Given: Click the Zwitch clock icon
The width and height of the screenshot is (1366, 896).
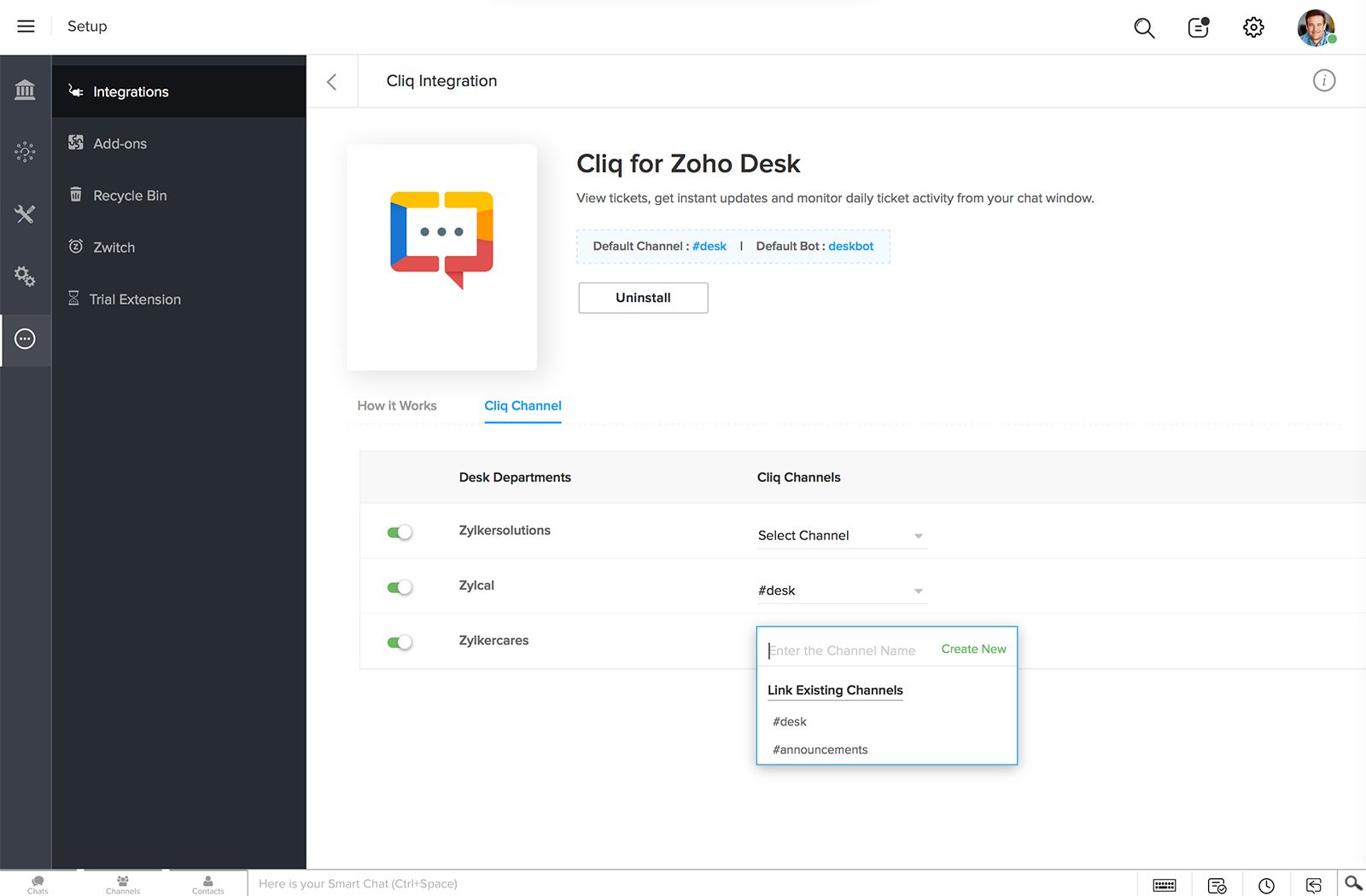Looking at the screenshot, I should [76, 247].
